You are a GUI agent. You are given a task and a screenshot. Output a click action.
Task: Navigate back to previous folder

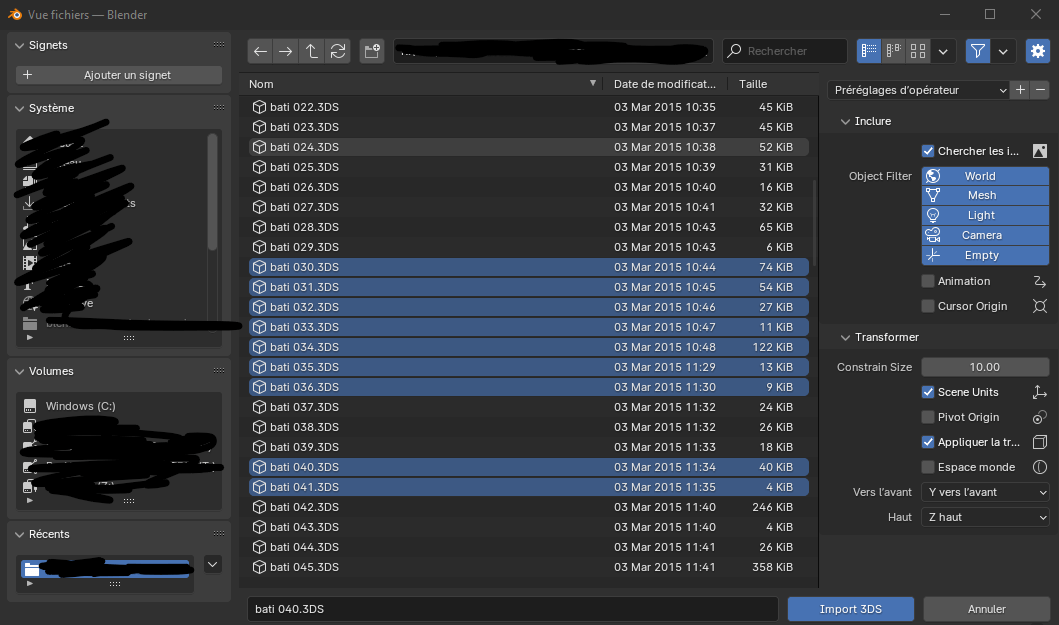pyautogui.click(x=260, y=51)
